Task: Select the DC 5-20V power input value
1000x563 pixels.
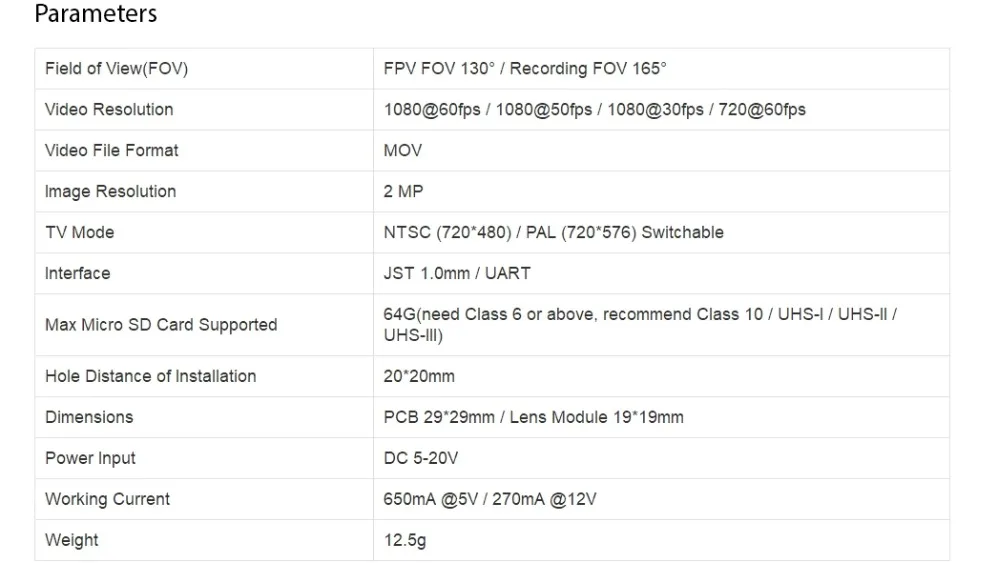Action: pyautogui.click(x=421, y=458)
